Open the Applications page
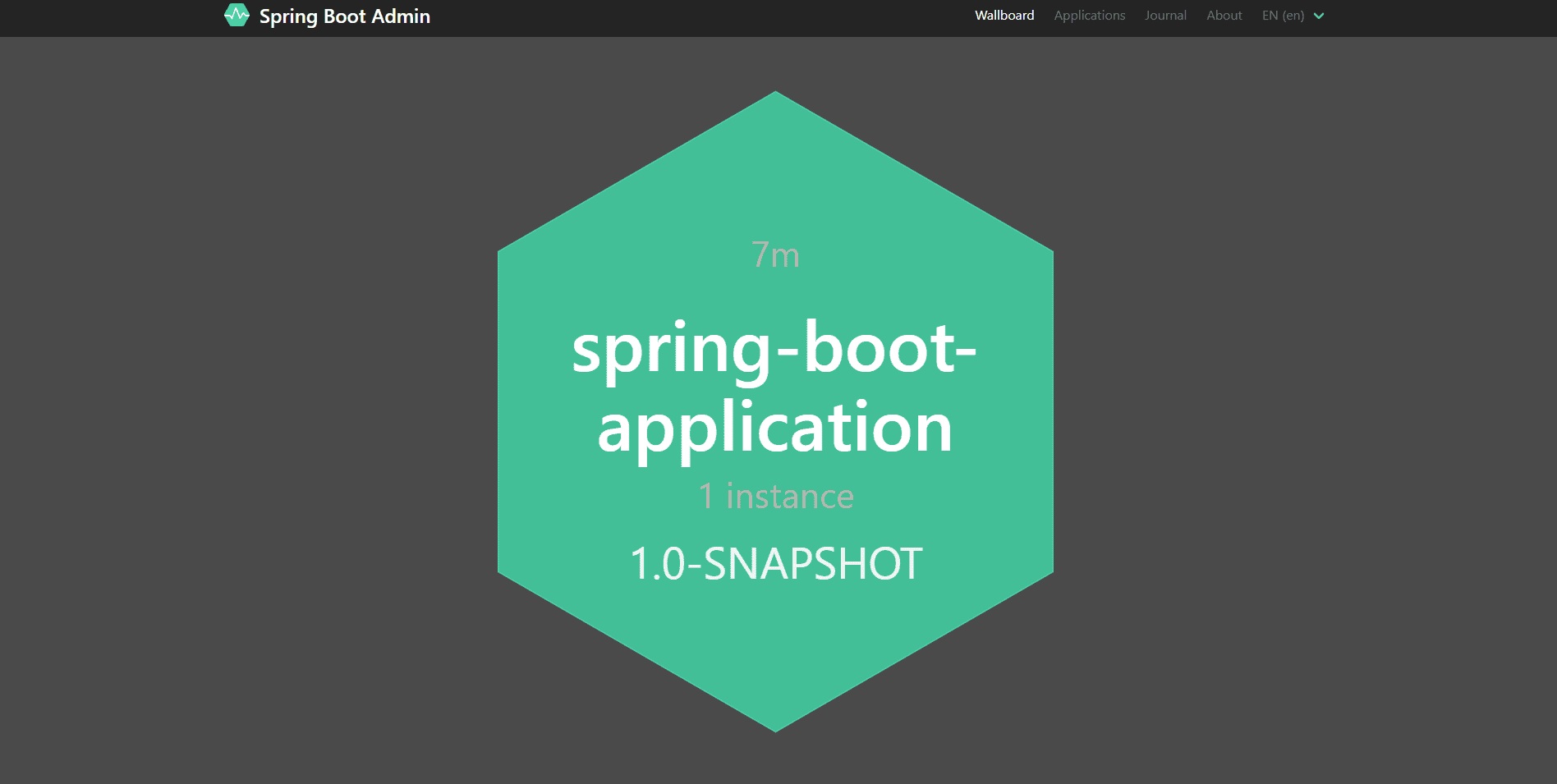 pyautogui.click(x=1089, y=16)
